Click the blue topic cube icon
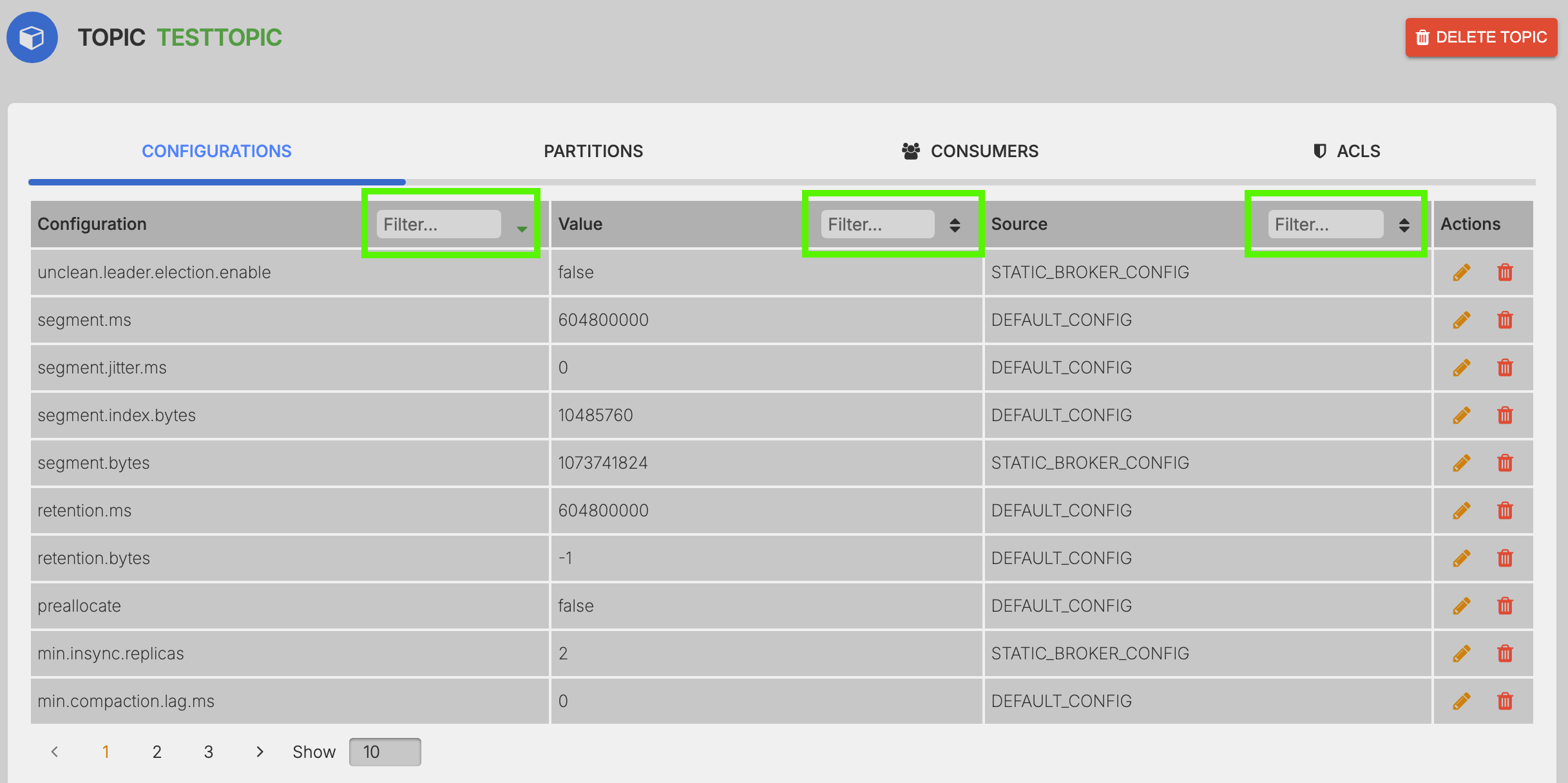Viewport: 1568px width, 783px height. (x=32, y=37)
